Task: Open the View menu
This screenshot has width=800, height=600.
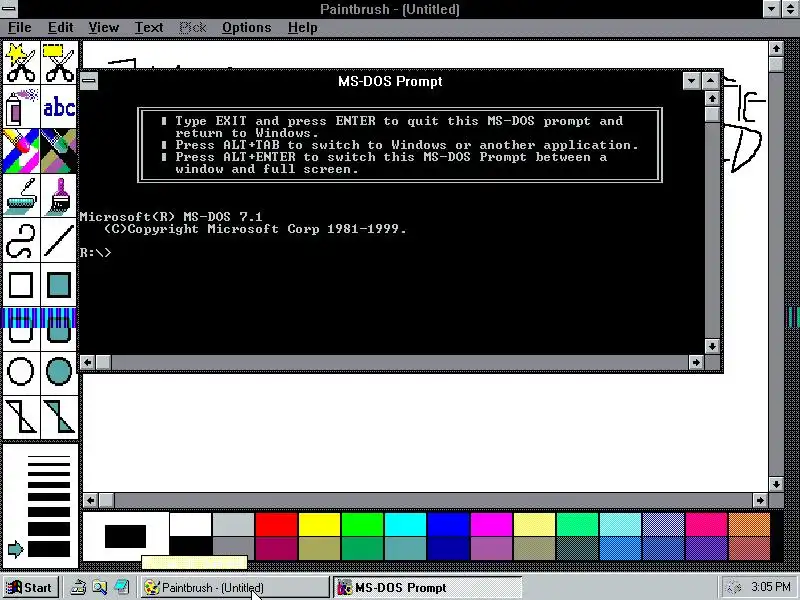Action: [104, 28]
